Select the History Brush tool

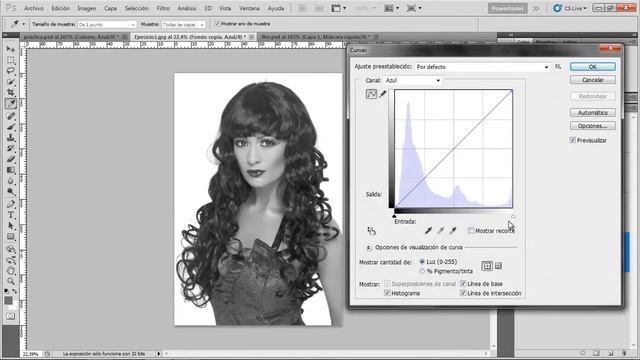(11, 148)
